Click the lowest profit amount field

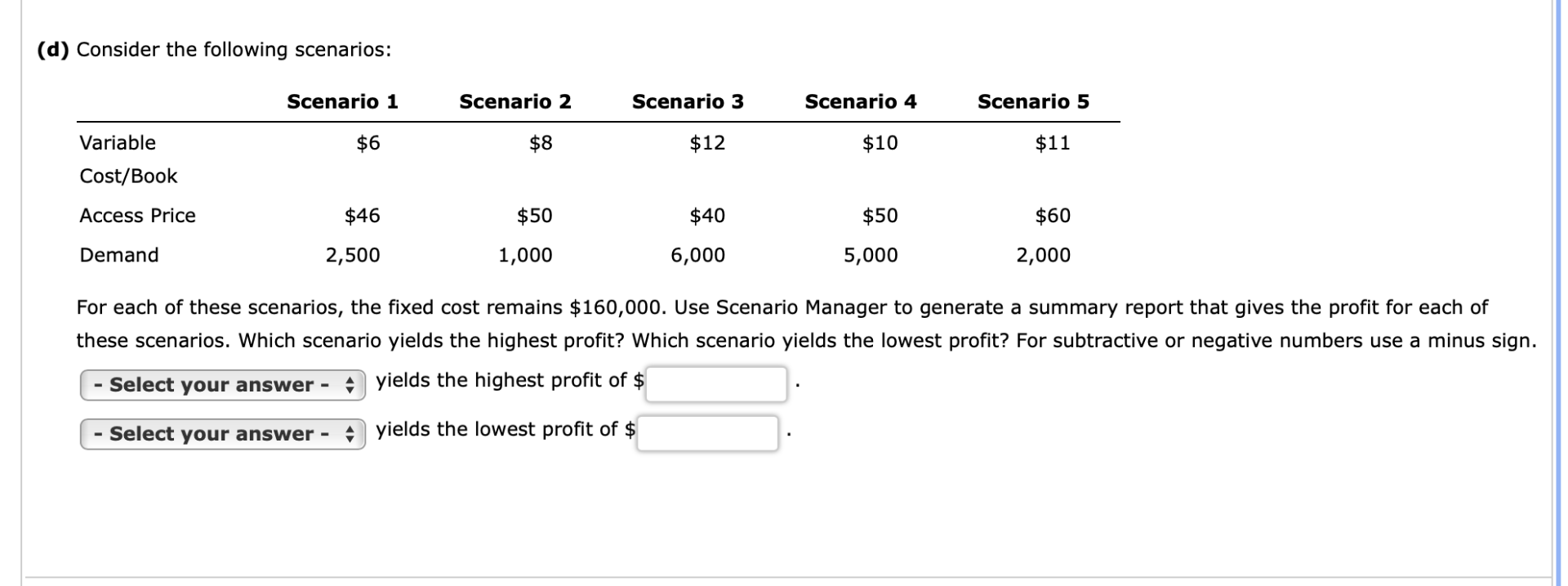(x=707, y=432)
